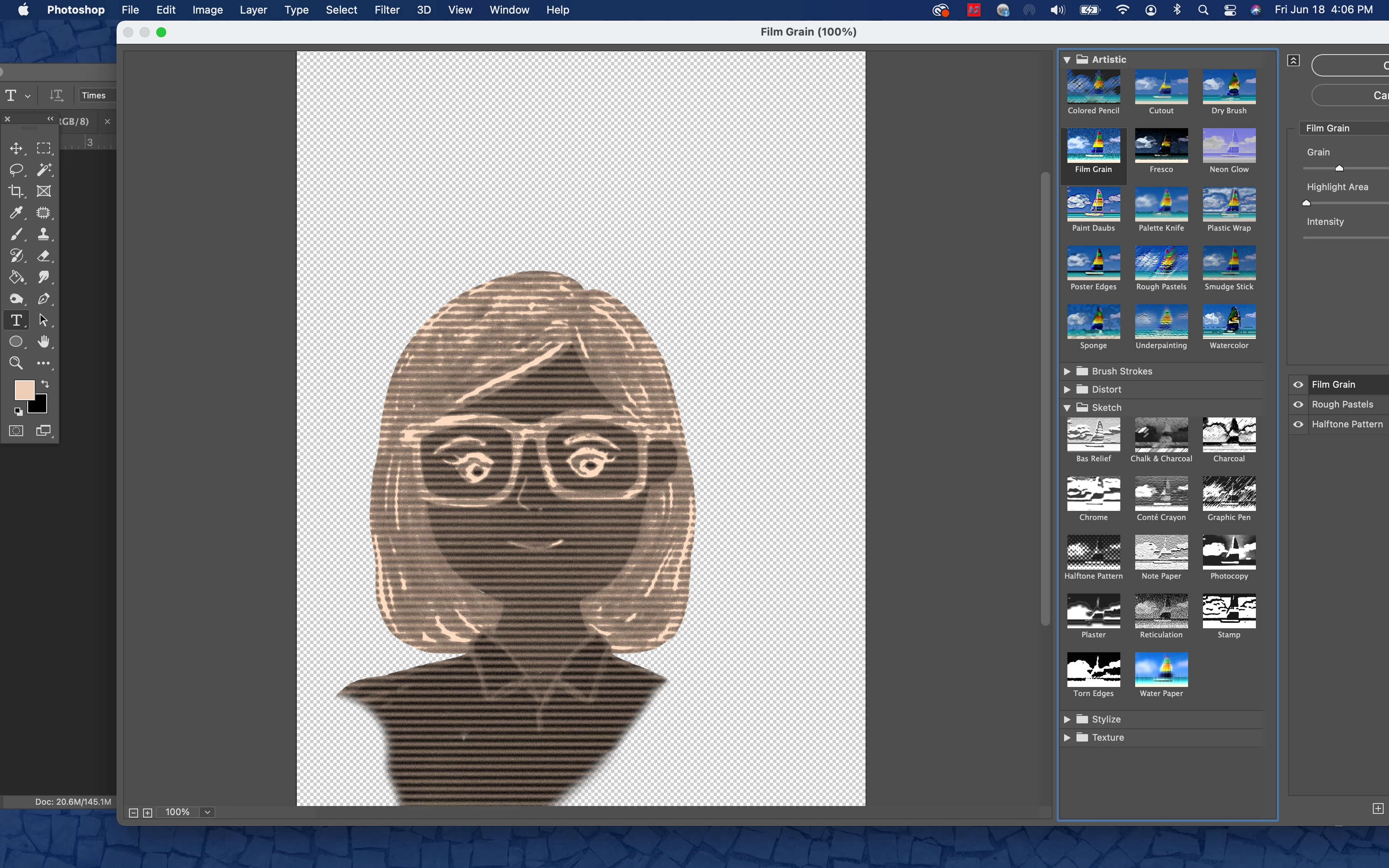Click the zoom in plus button
This screenshot has width=1389, height=868.
click(x=148, y=813)
